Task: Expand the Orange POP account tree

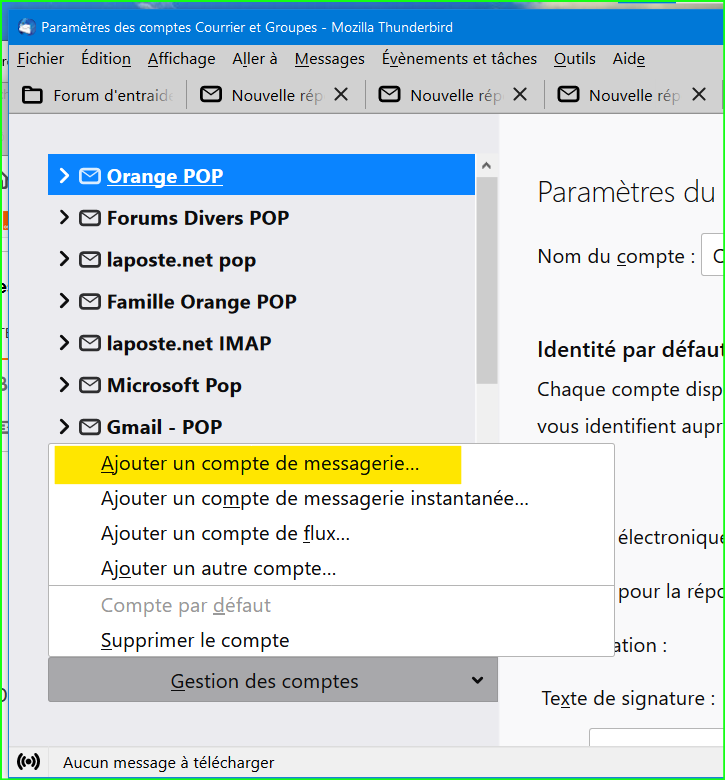Action: click(x=64, y=176)
